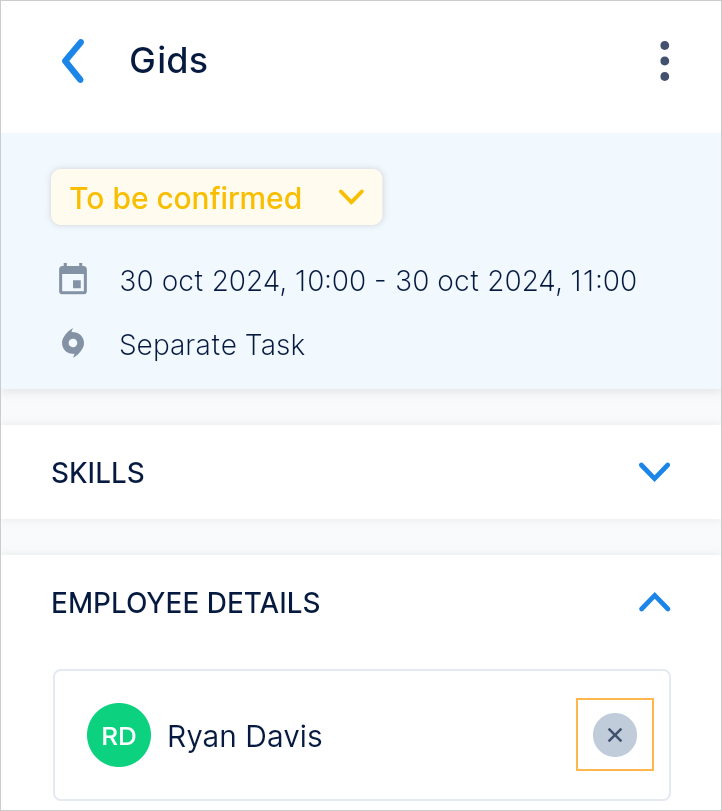The image size is (722, 811).
Task: Open the "To be confirmed" status dropdown
Action: coord(187,198)
